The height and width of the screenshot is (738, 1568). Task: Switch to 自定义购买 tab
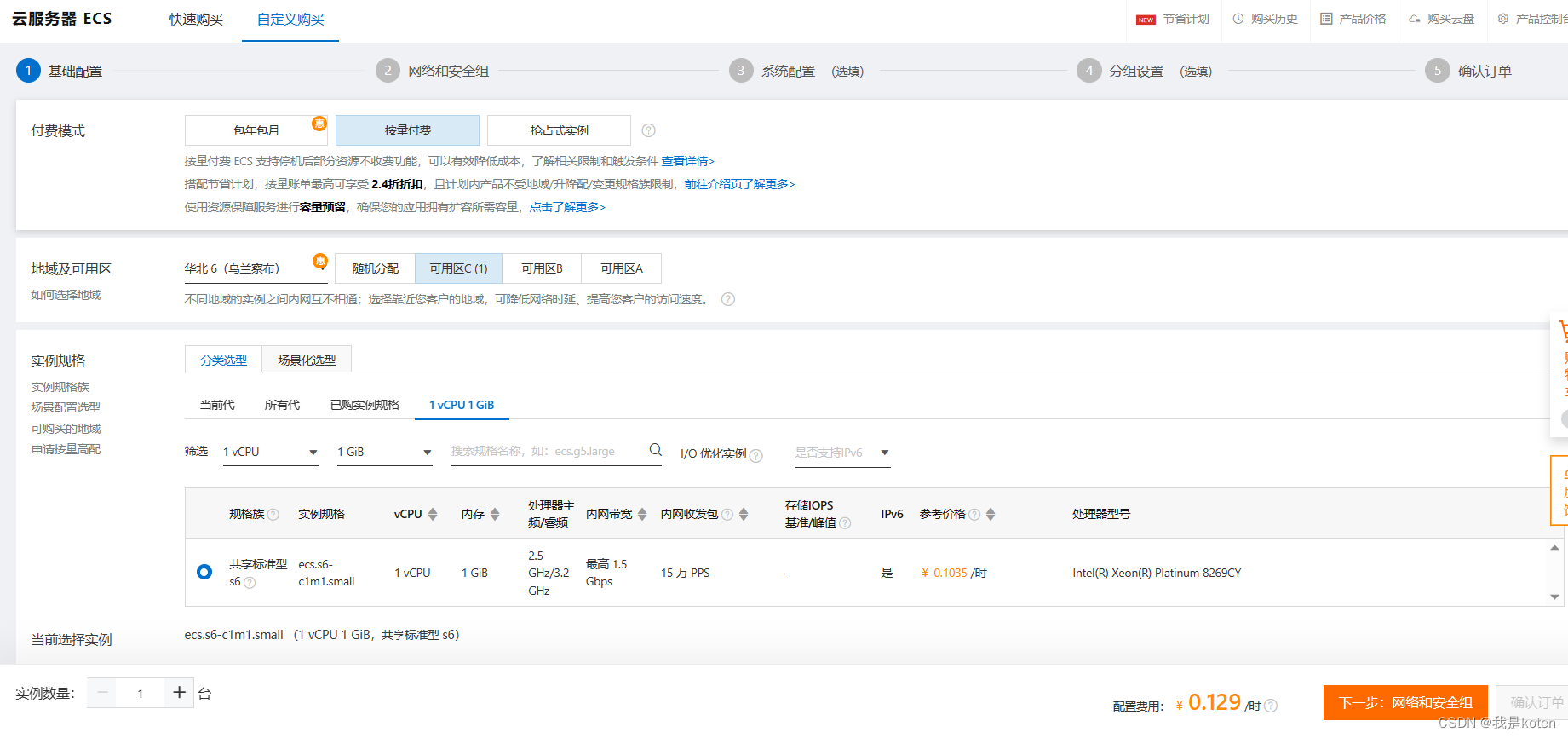(290, 20)
